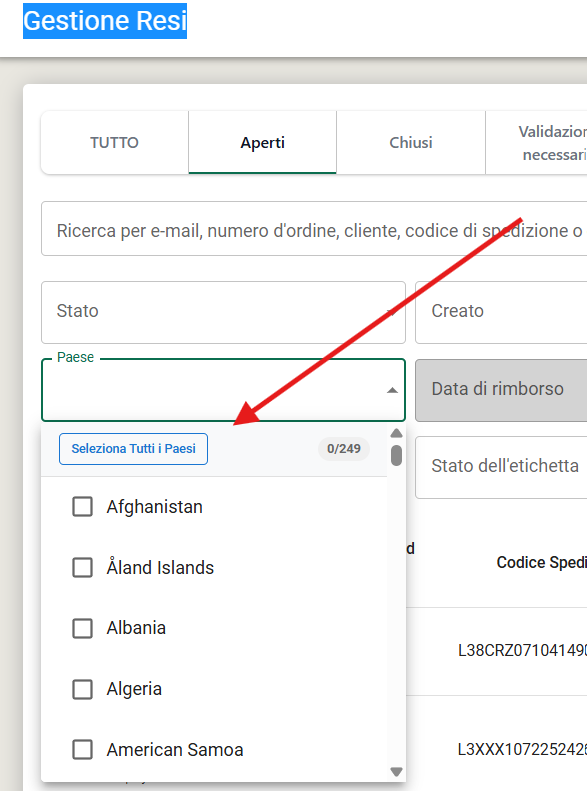Tick the Algeria checkbox
Viewport: 587px width, 791px height.
point(82,689)
